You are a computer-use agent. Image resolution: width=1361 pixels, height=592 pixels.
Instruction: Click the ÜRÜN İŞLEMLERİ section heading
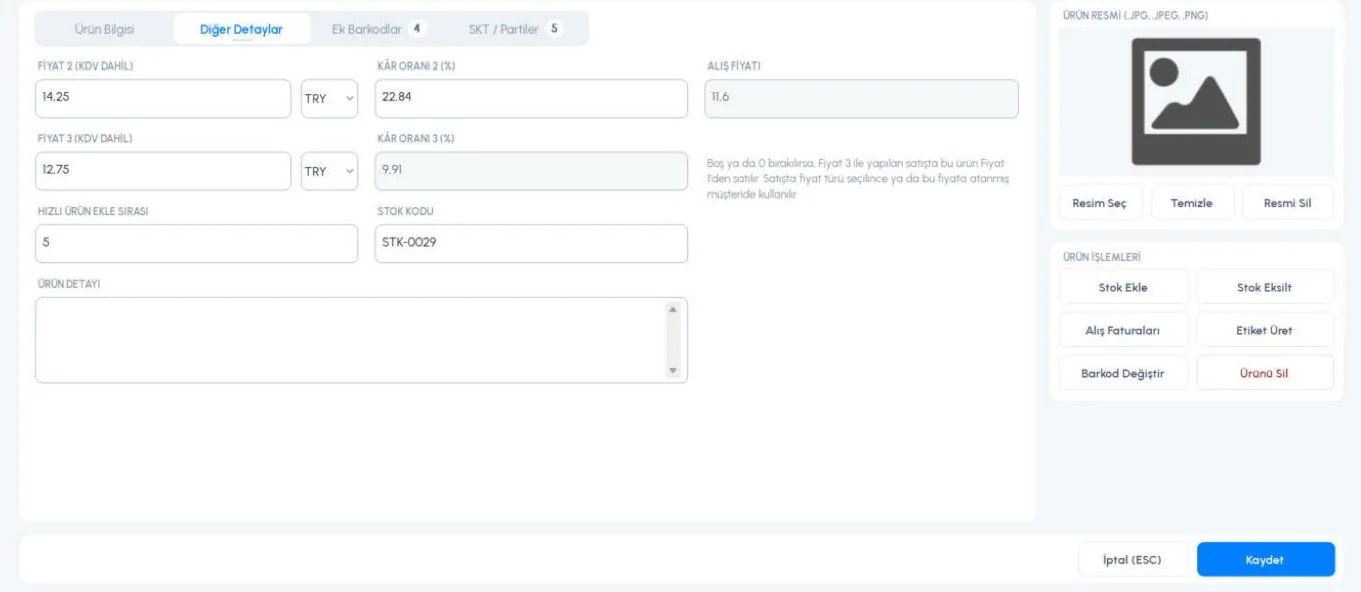tap(1101, 257)
